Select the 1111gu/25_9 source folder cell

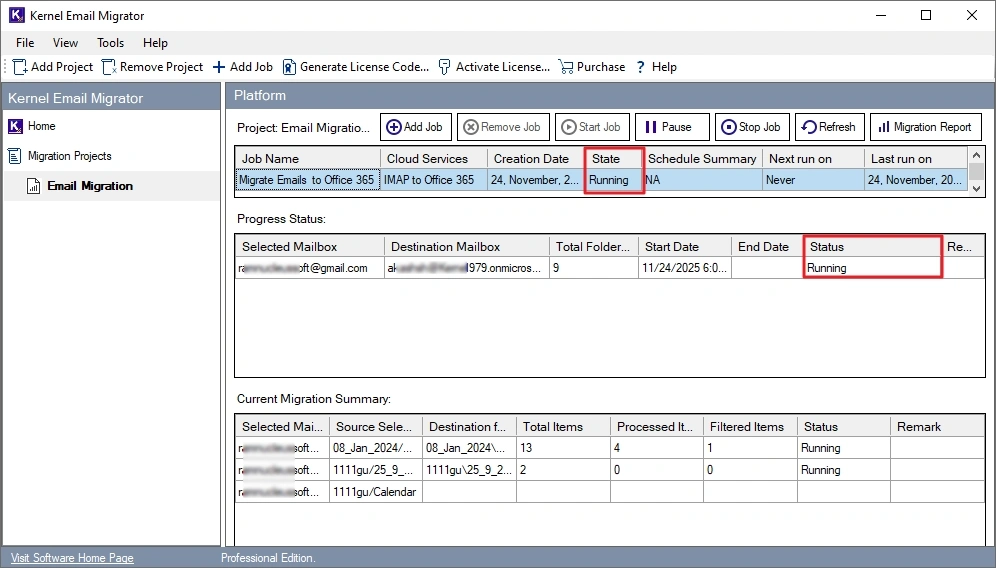(375, 470)
